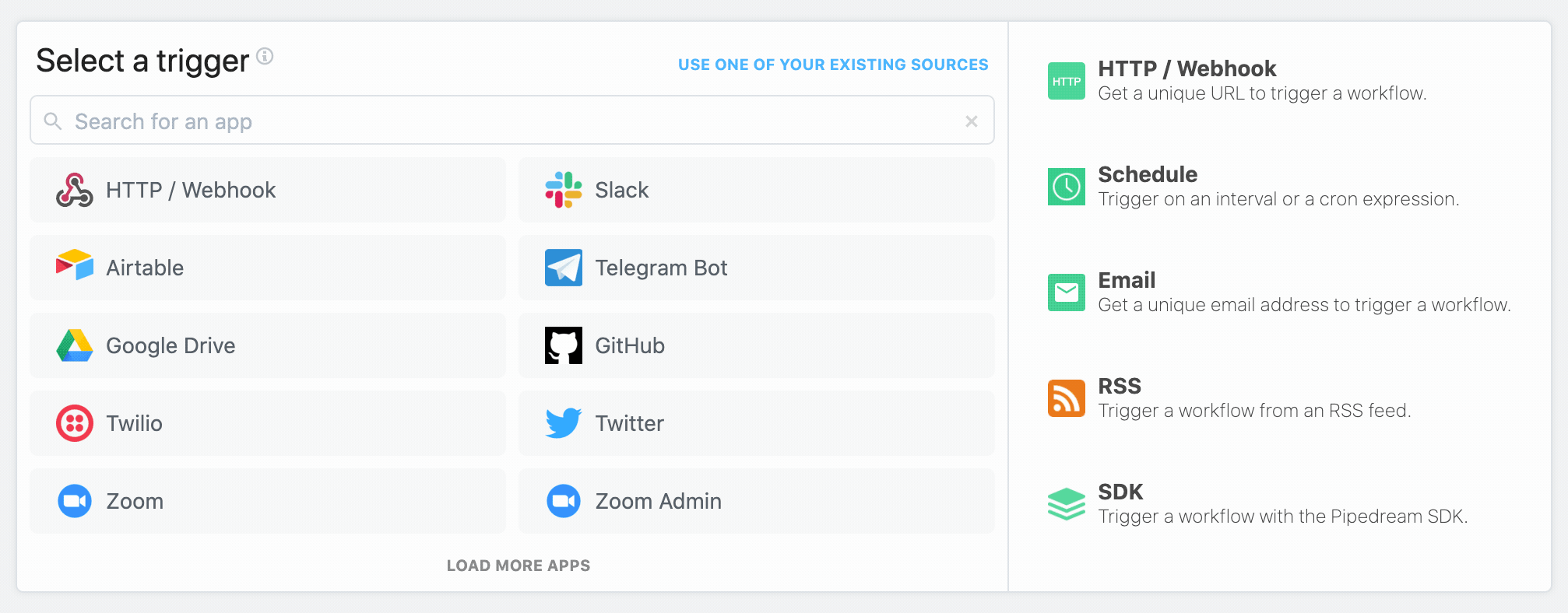Click the info icon next to Select a trigger

tap(265, 56)
